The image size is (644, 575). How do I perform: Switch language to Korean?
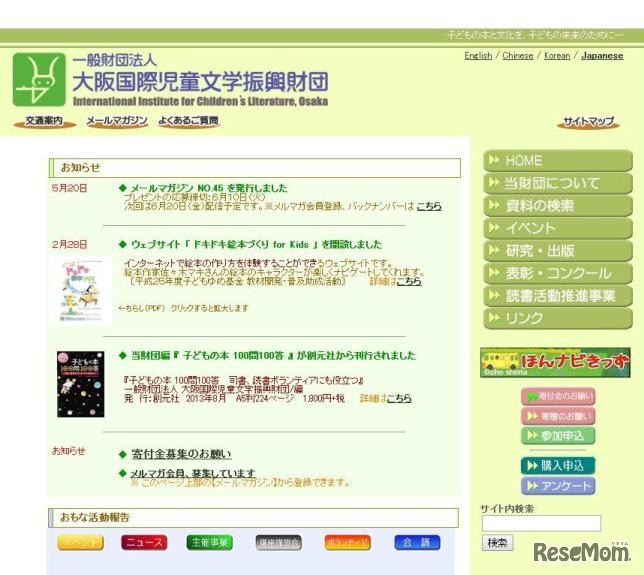pos(557,55)
